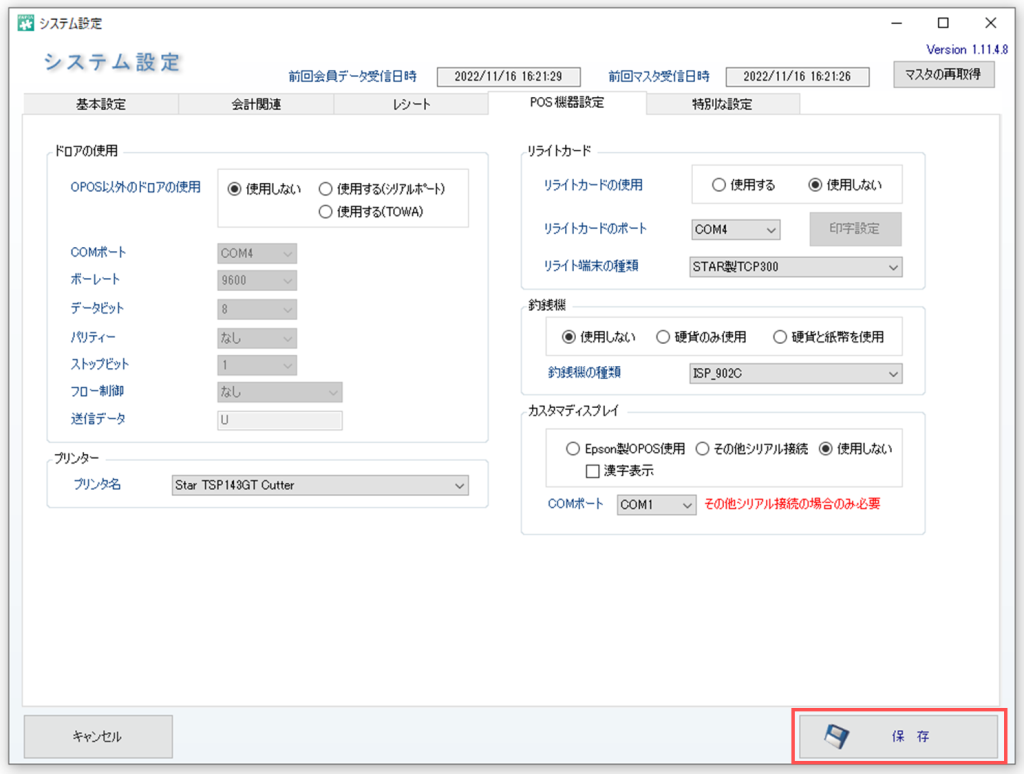The height and width of the screenshot is (774, 1024).
Task: Click the OPOS以外のドロアの使用 label
Action: pyautogui.click(x=136, y=187)
